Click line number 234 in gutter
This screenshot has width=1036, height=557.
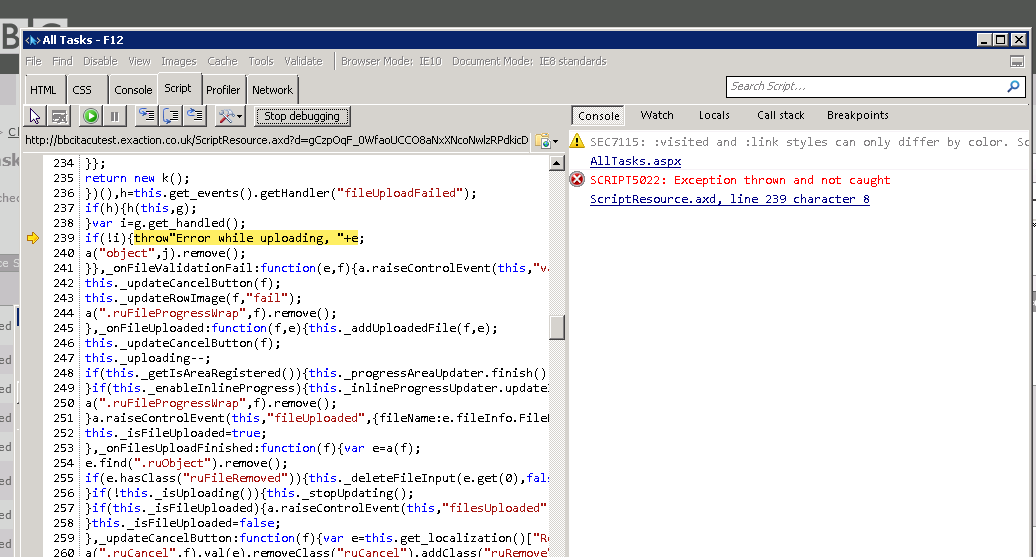pyautogui.click(x=63, y=163)
